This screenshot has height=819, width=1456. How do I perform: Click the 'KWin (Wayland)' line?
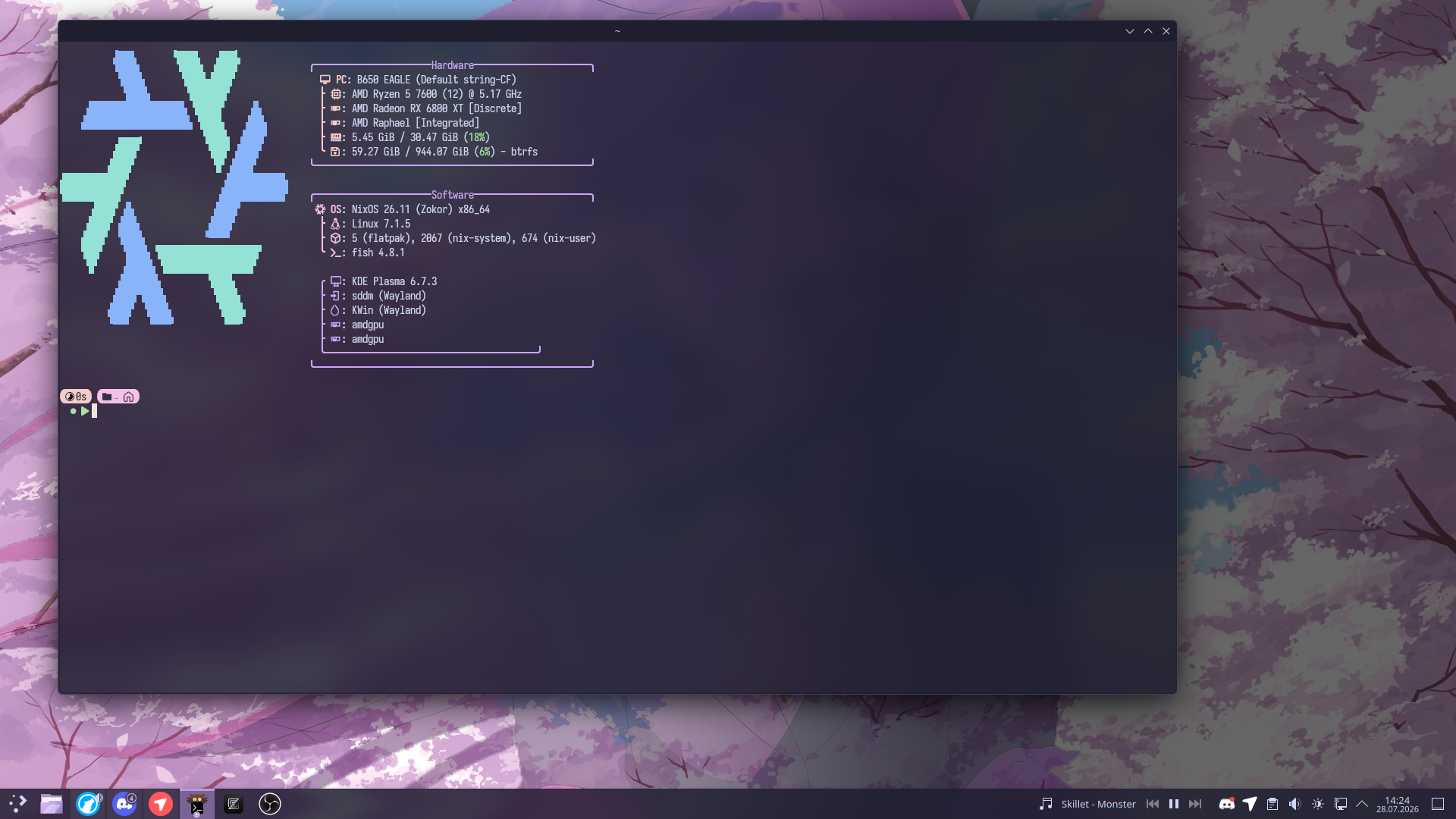click(x=378, y=310)
